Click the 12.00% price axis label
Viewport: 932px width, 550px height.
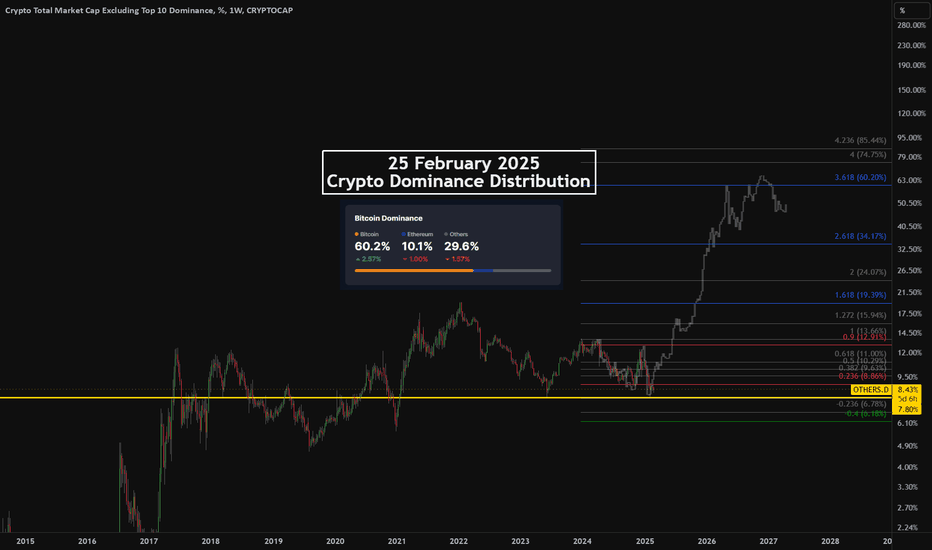click(909, 353)
